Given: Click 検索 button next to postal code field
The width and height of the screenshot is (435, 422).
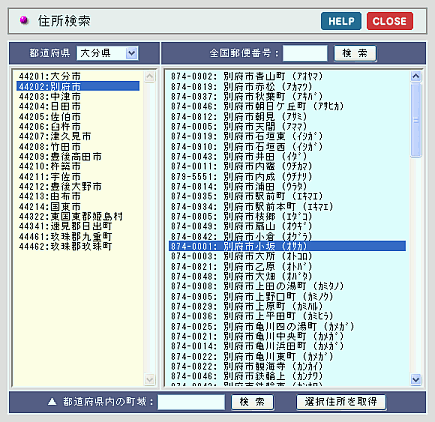Looking at the screenshot, I should (355, 53).
